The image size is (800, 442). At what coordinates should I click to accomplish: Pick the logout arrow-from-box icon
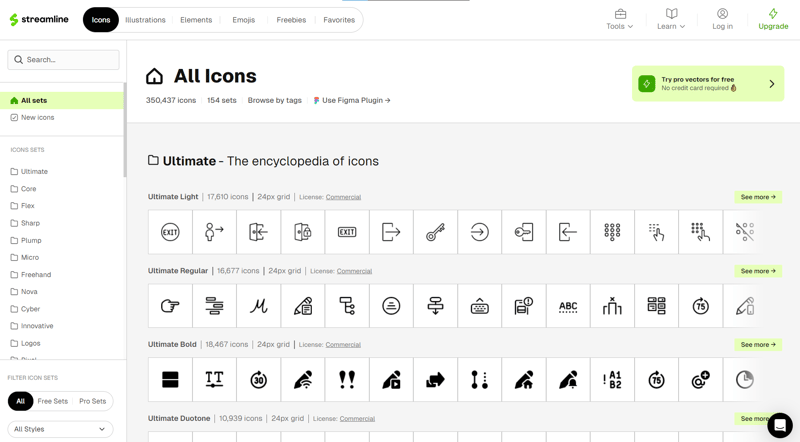[x=391, y=232]
